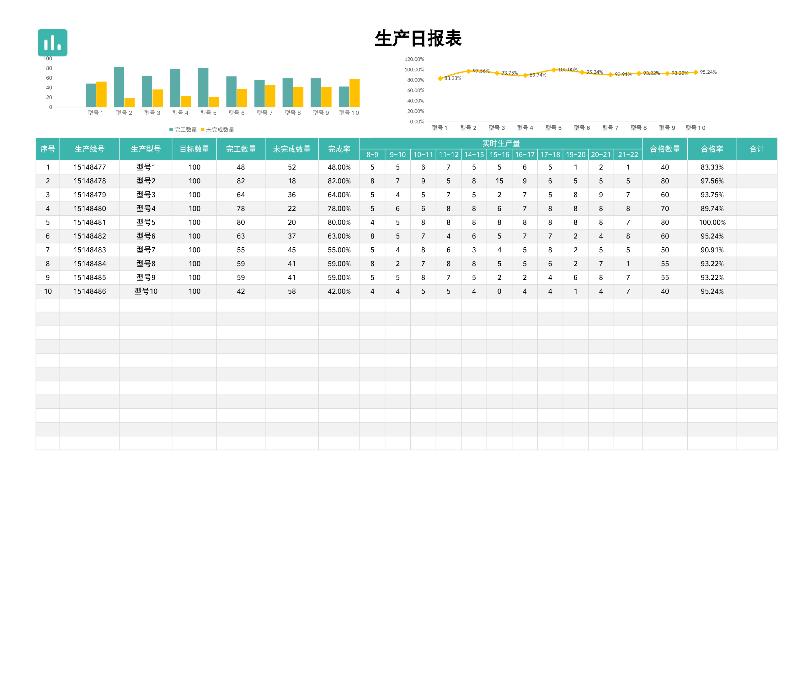Click the 合格数量 column header
The height and width of the screenshot is (700, 800).
[665, 149]
